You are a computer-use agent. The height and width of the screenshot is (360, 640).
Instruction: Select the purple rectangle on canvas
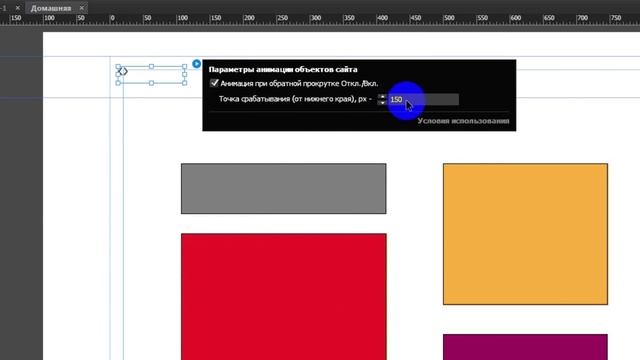(525, 347)
